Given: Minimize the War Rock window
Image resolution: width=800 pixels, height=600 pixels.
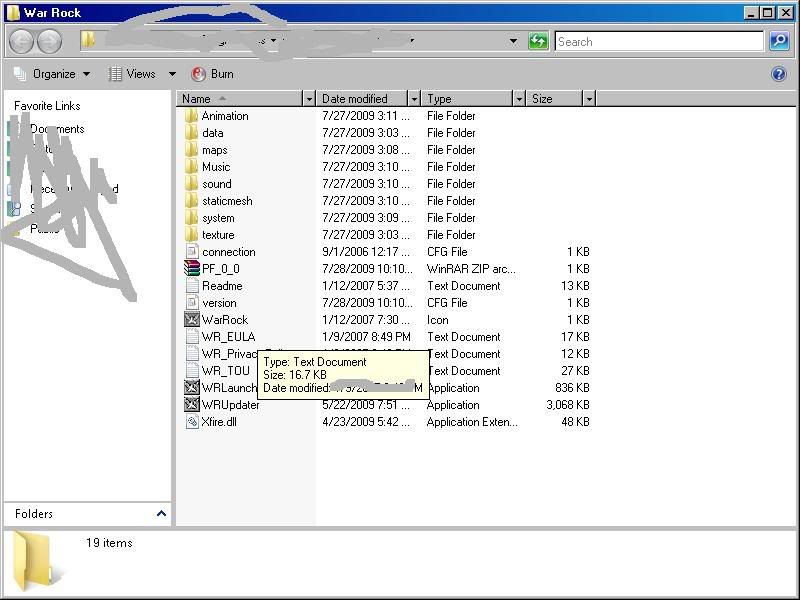Looking at the screenshot, I should pos(751,13).
